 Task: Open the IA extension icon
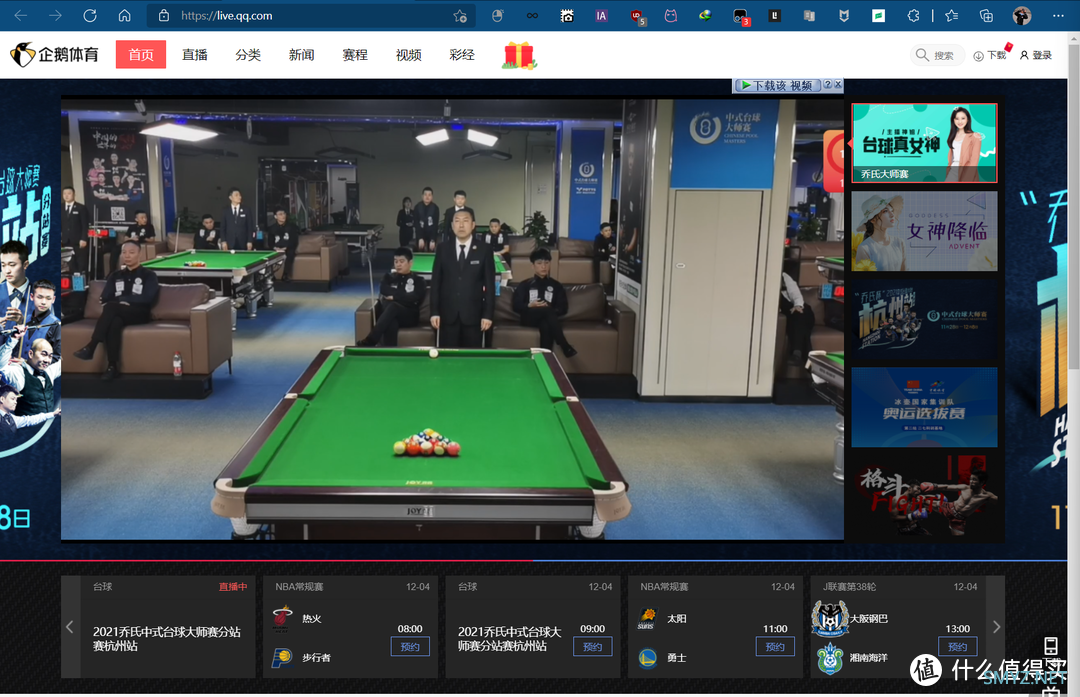[x=601, y=15]
